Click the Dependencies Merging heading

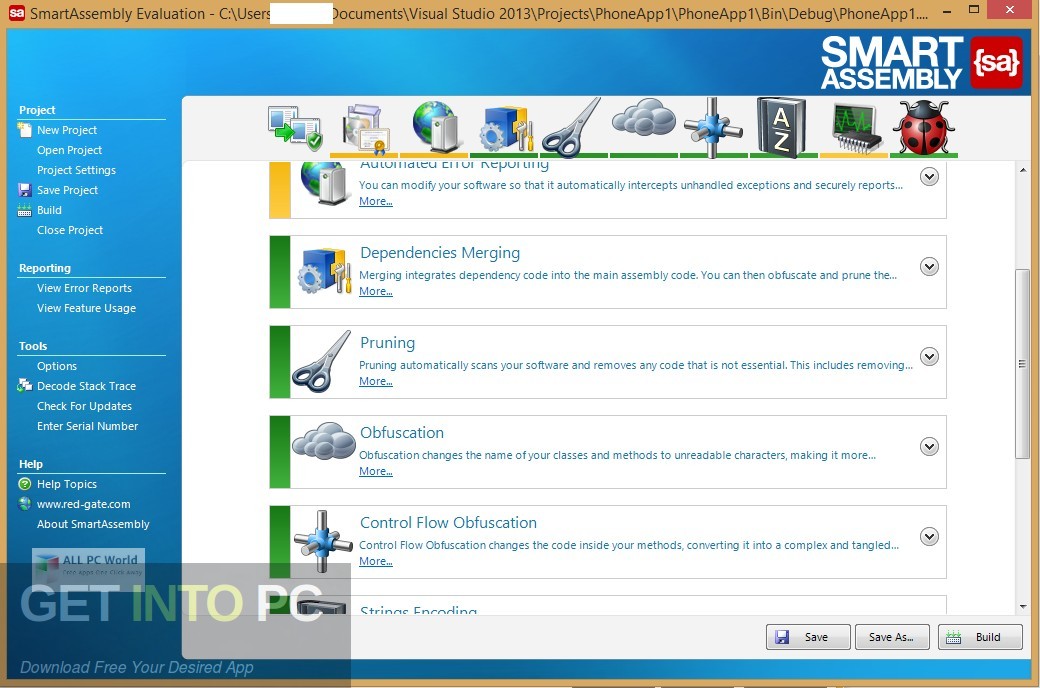click(440, 253)
